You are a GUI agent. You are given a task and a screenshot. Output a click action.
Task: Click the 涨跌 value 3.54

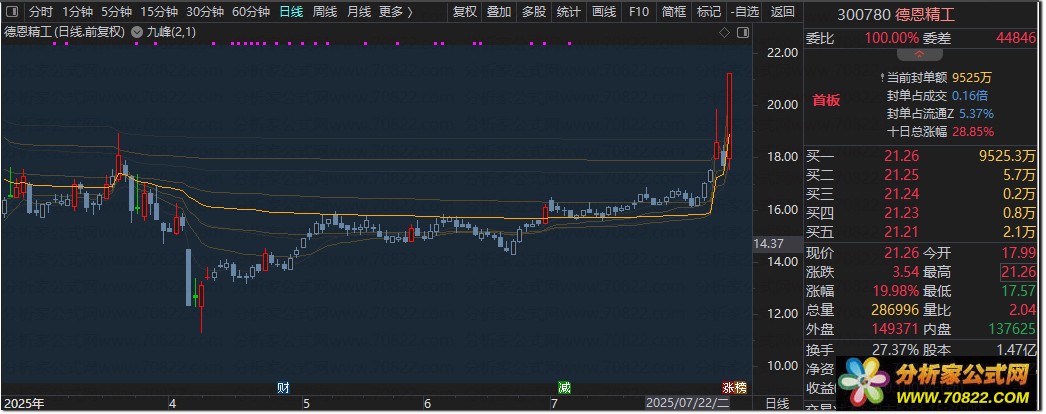[907, 273]
